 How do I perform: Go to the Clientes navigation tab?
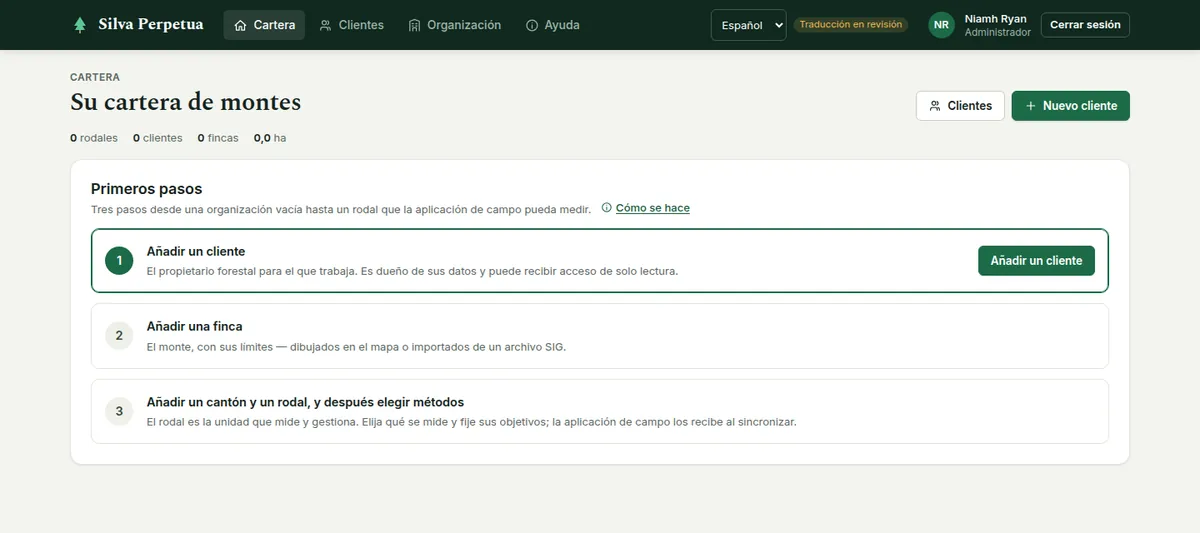pyautogui.click(x=351, y=25)
